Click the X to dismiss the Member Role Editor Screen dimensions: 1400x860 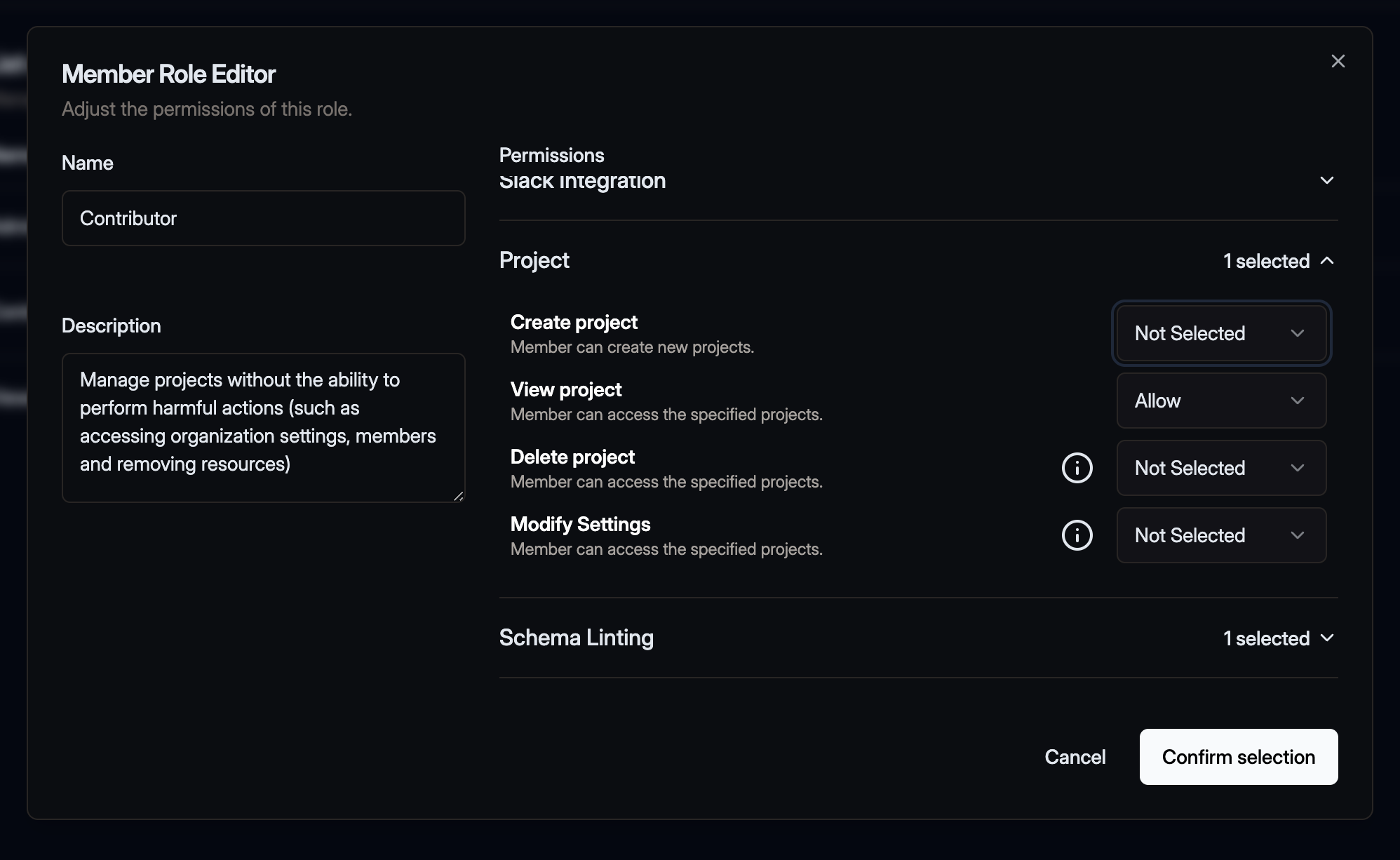coord(1338,61)
